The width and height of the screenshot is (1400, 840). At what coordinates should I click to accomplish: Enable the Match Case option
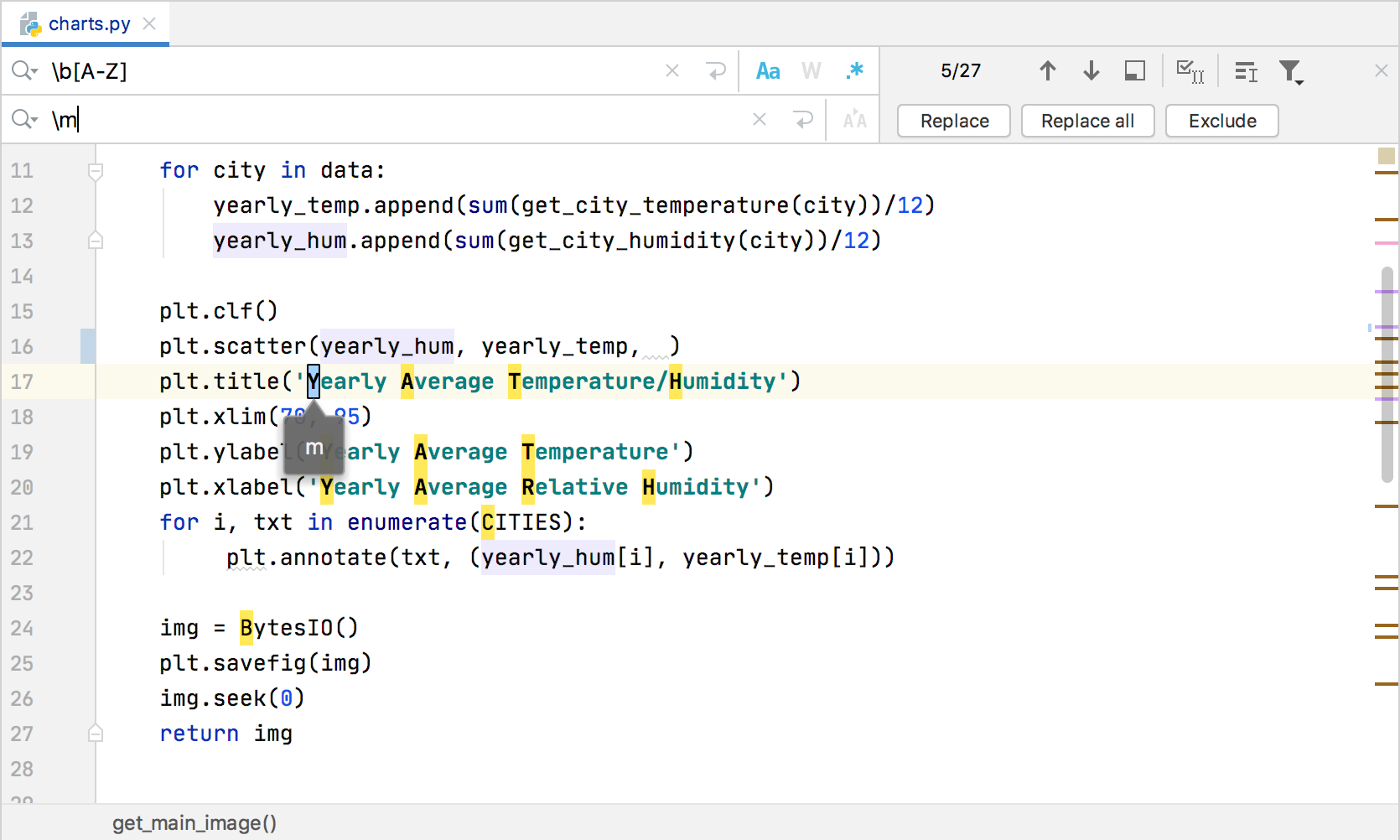(x=768, y=70)
